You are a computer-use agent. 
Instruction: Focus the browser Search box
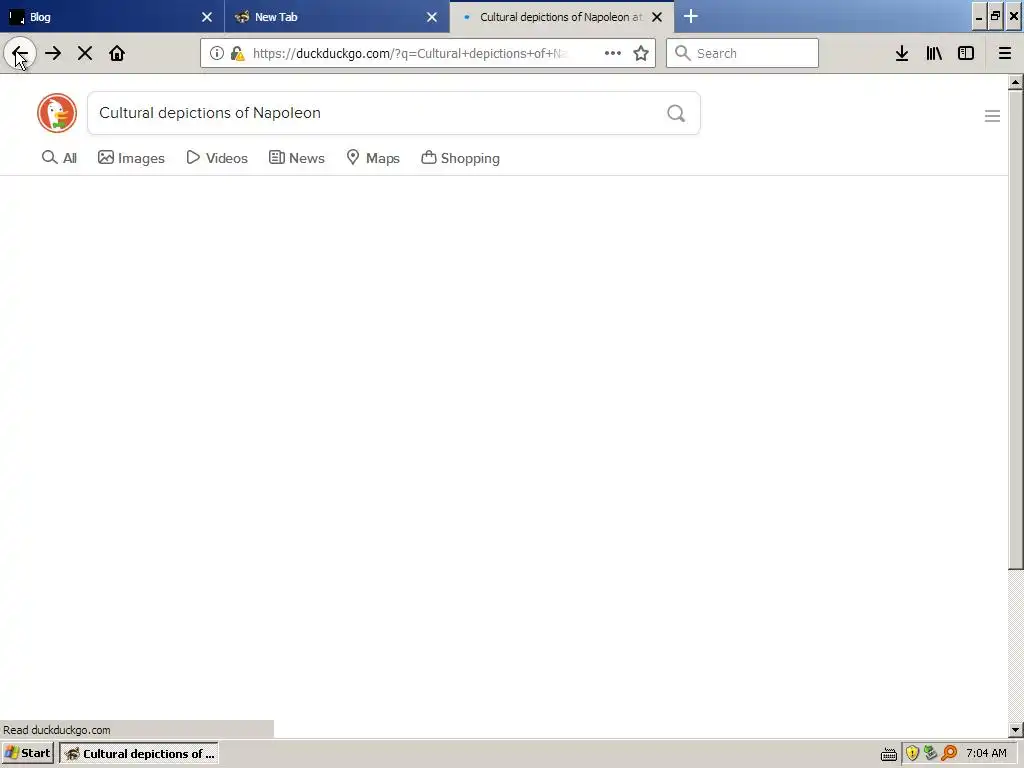click(x=743, y=53)
